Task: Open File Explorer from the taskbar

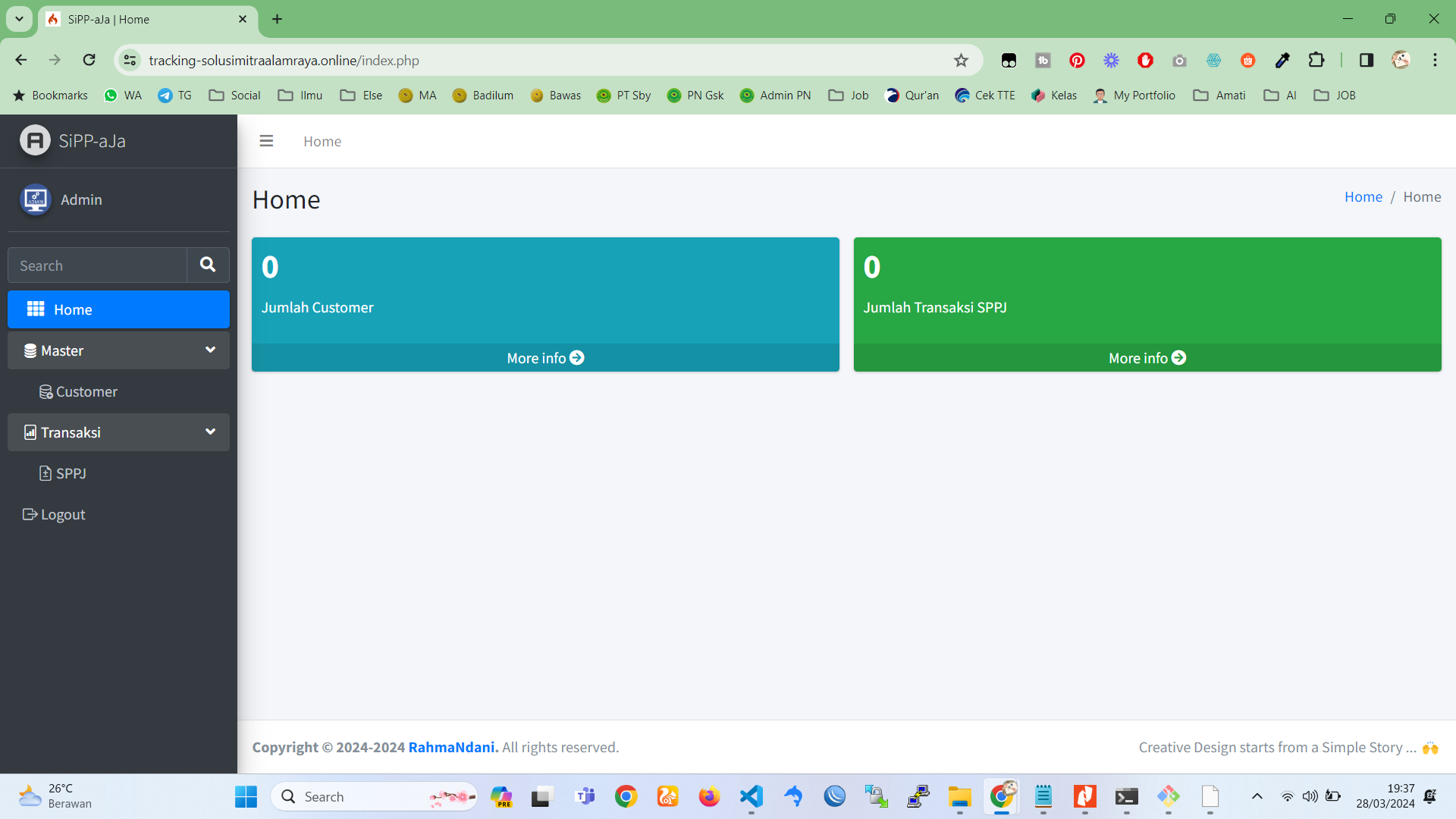Action: click(x=959, y=796)
